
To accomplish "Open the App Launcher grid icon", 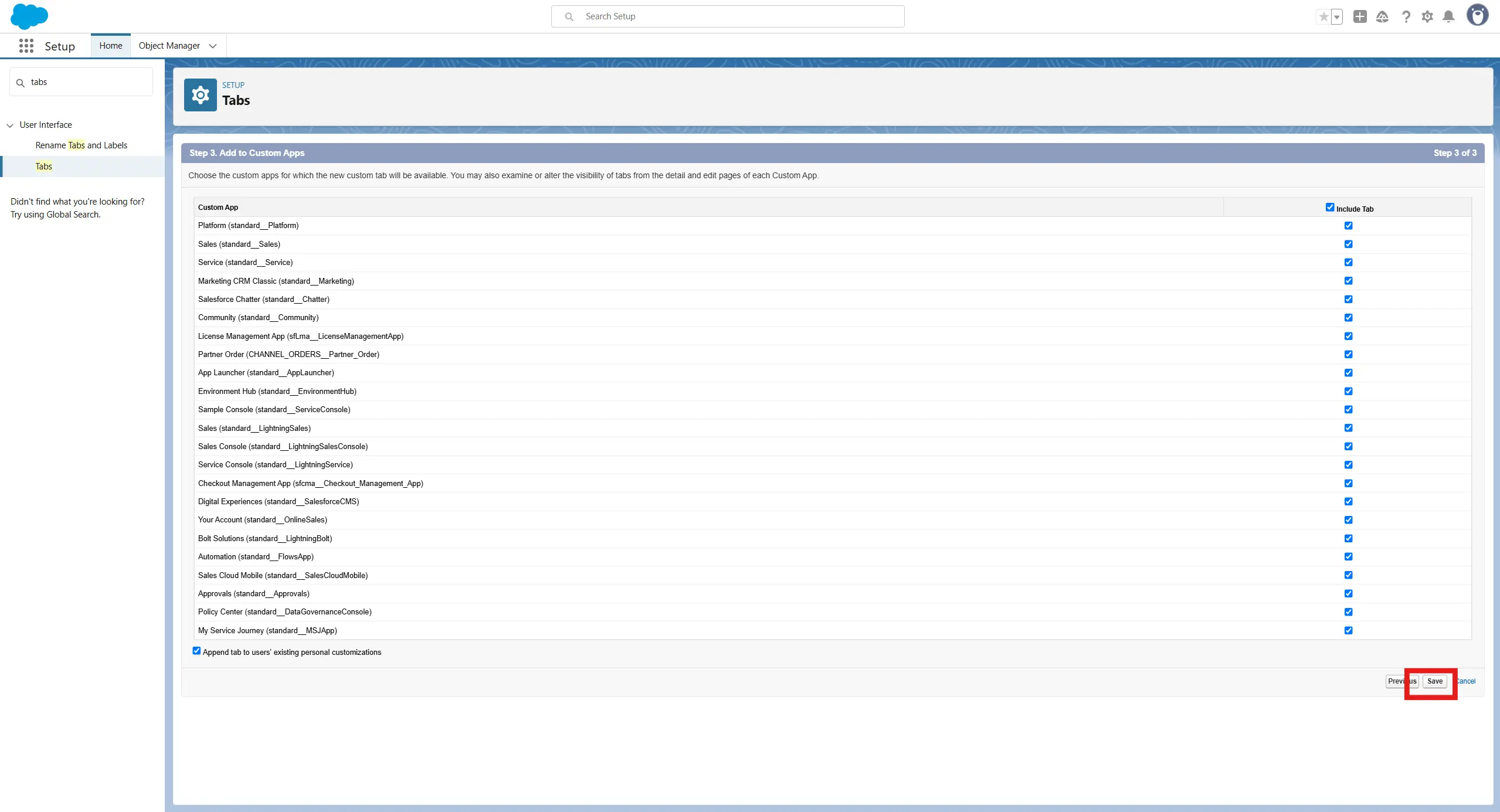I will pos(26,46).
